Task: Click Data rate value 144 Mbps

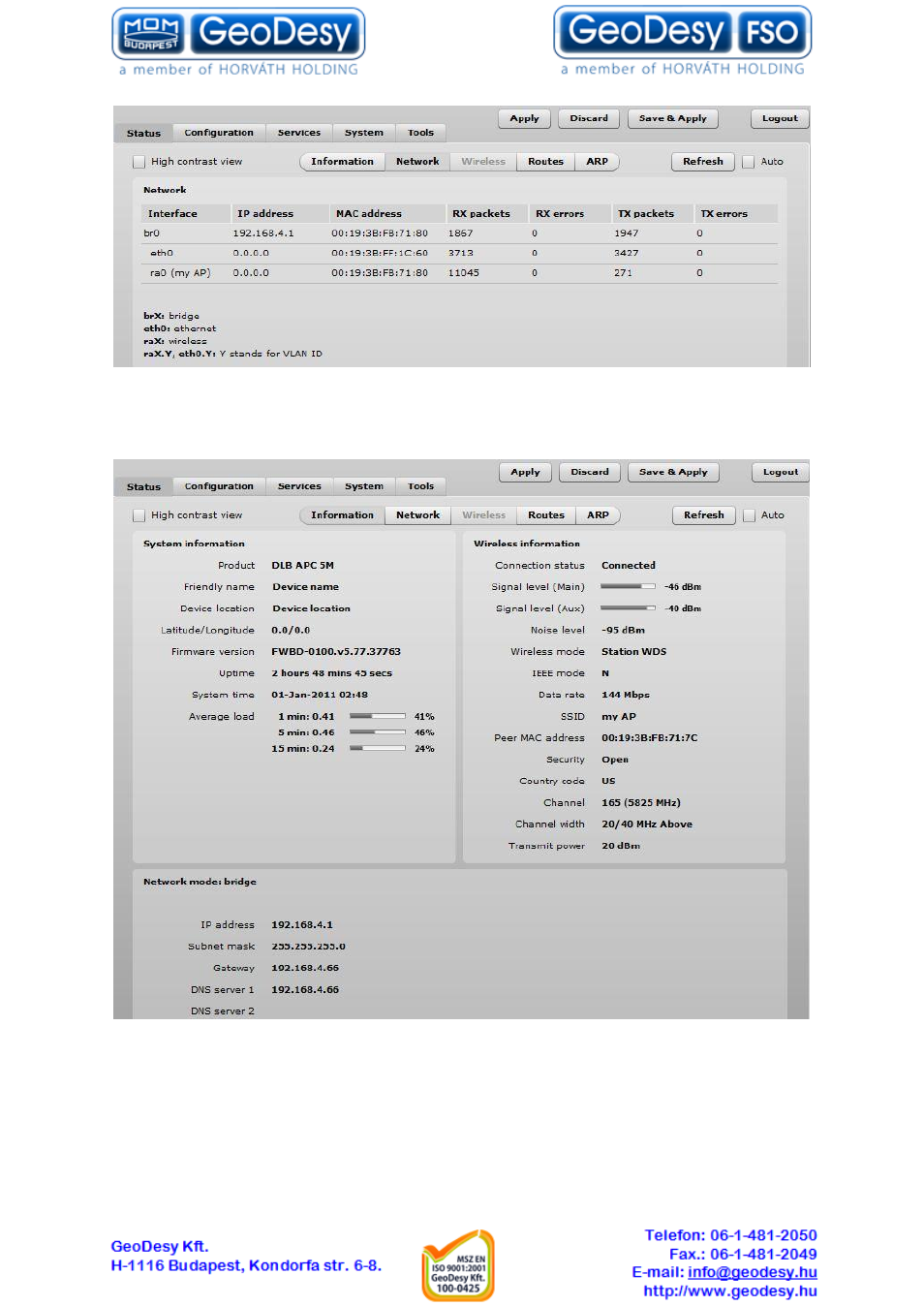Action: pos(626,695)
